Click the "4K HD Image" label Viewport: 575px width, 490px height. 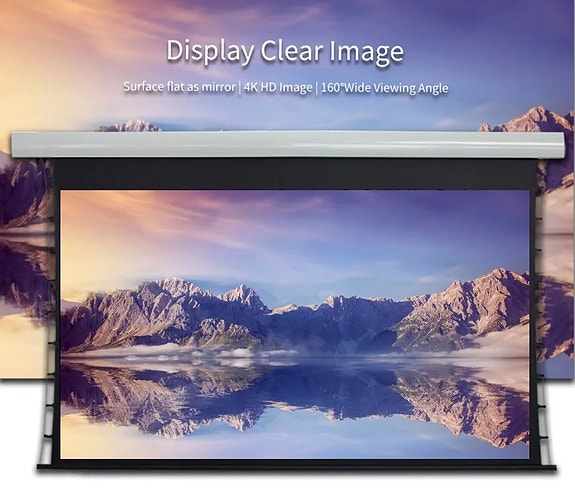coord(278,88)
